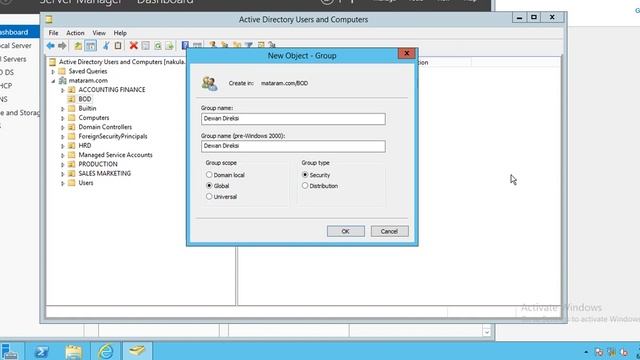Click the green Refresh toolbar icon
This screenshot has height=360, width=640.
pyautogui.click(x=158, y=46)
